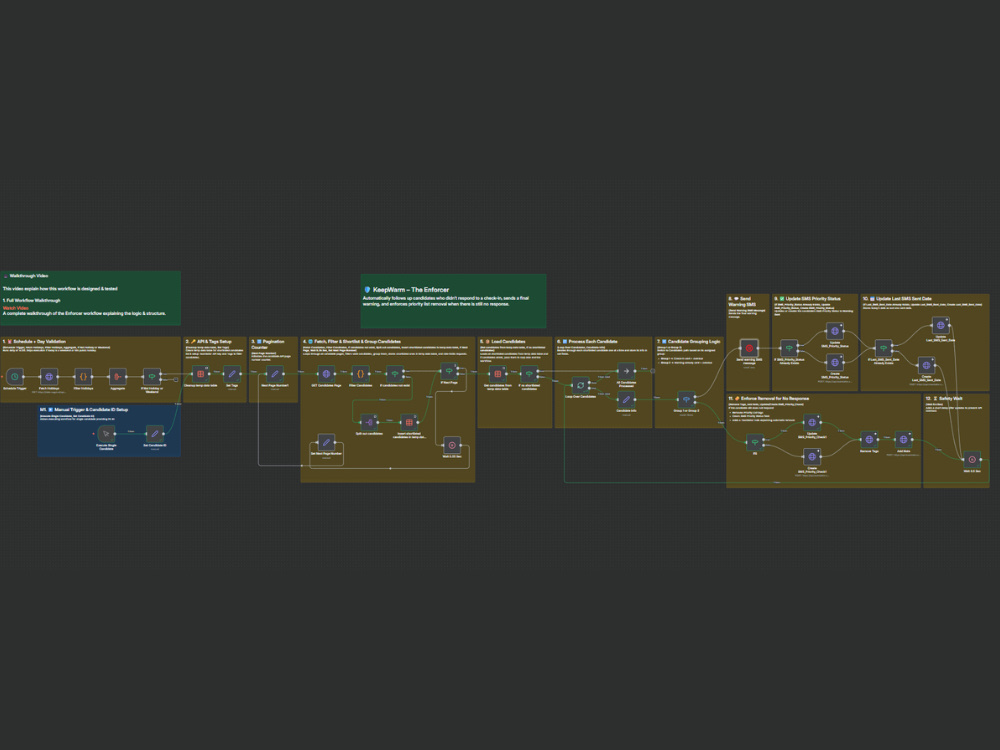Select the Set Next Page Number node
This screenshot has width=1000, height=750.
[x=327, y=442]
